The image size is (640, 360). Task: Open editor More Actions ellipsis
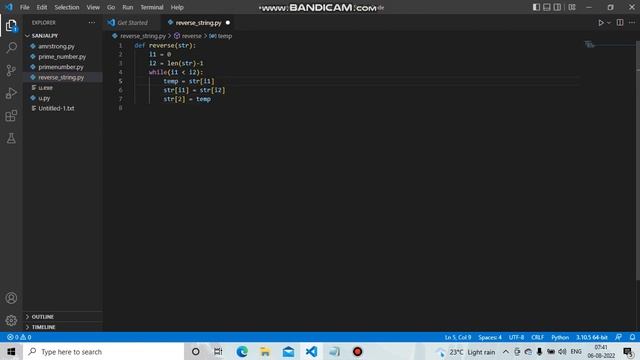pos(632,23)
